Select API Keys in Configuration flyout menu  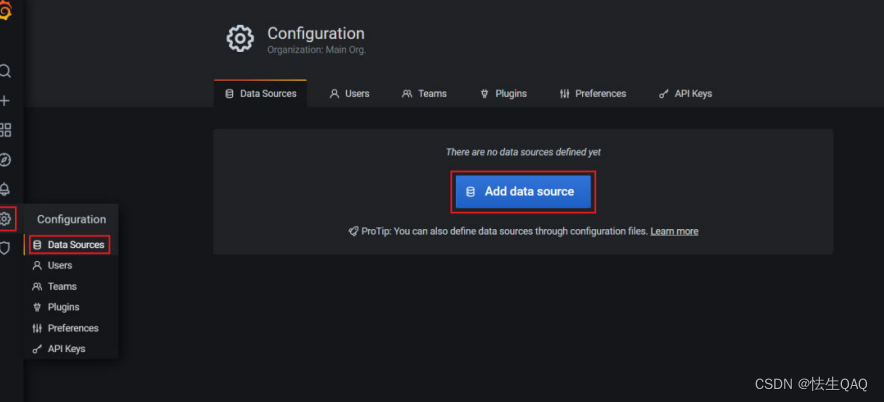[70, 349]
